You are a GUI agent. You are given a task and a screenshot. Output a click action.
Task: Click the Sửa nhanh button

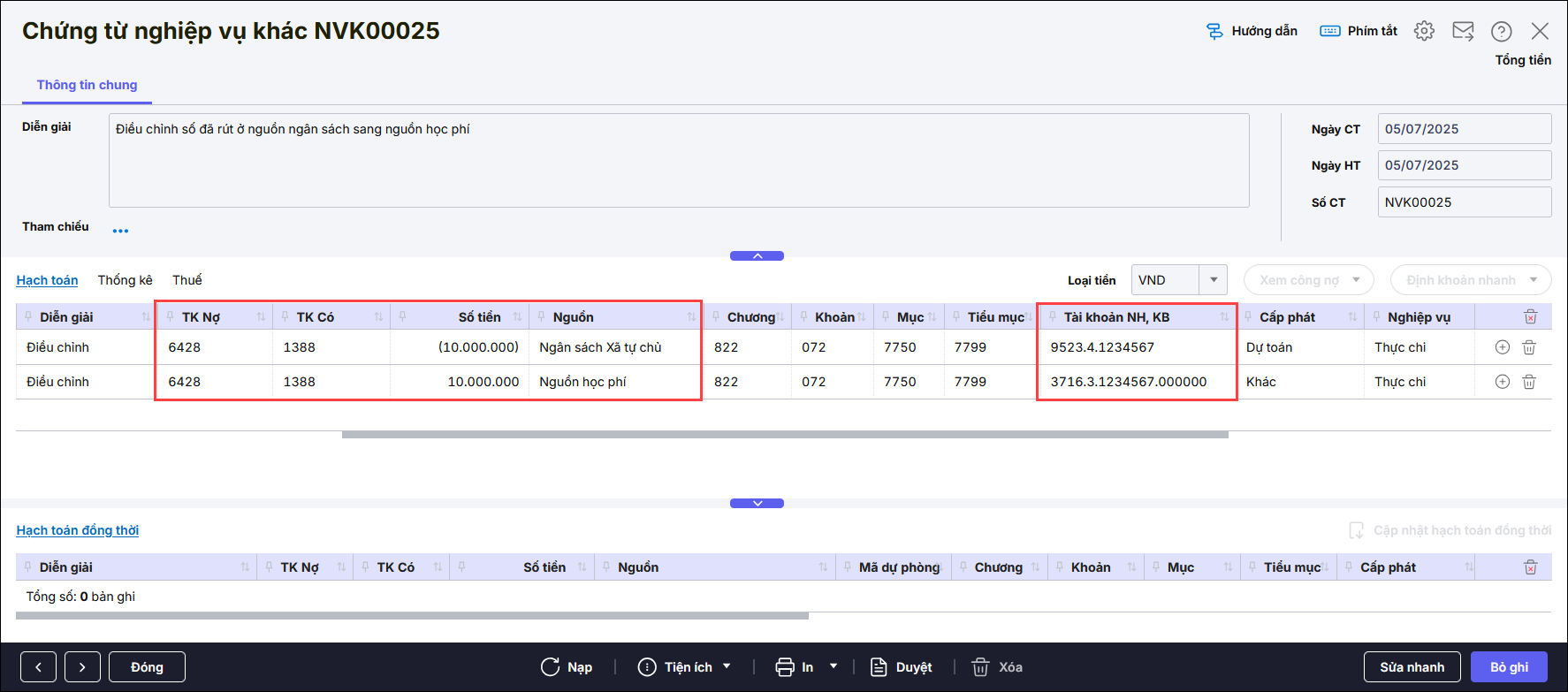[1412, 667]
